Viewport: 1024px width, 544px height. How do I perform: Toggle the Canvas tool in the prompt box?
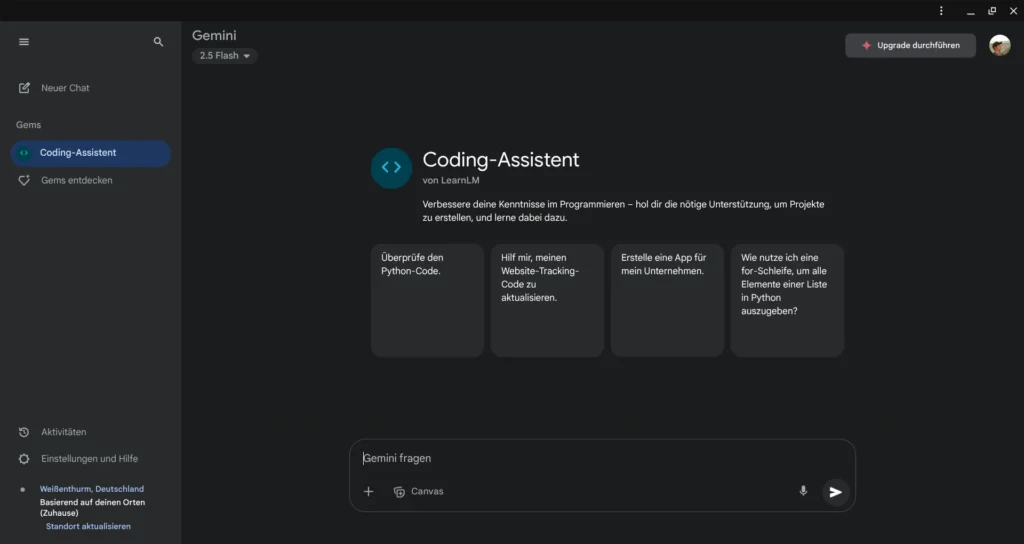click(x=418, y=491)
